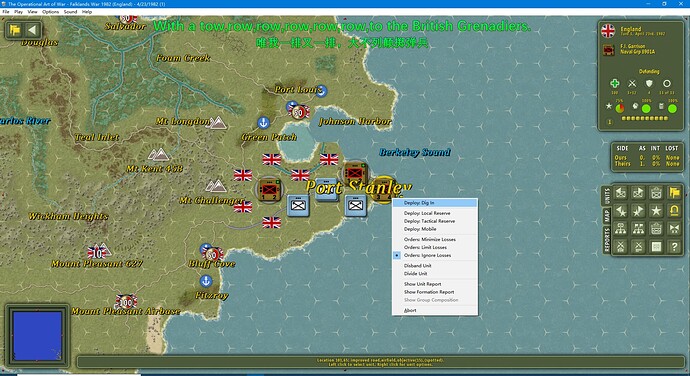The width and height of the screenshot is (690, 376).
Task: Click the formation hierarchy tree icon
Action: click(620, 229)
